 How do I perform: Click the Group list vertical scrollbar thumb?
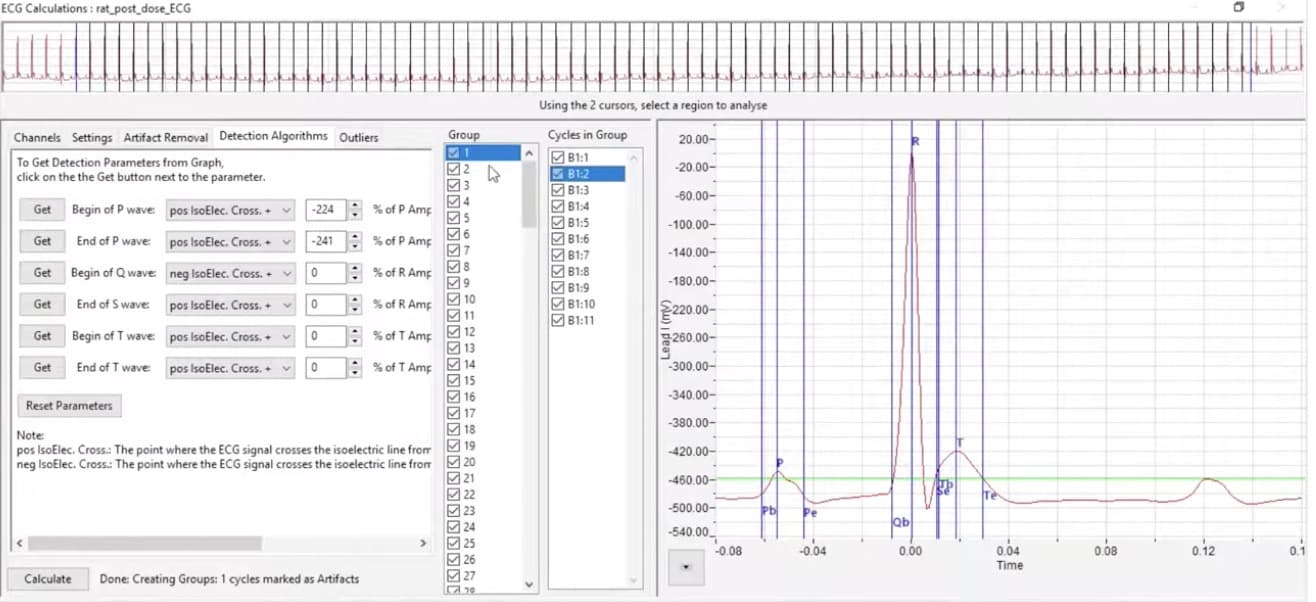coord(529,195)
